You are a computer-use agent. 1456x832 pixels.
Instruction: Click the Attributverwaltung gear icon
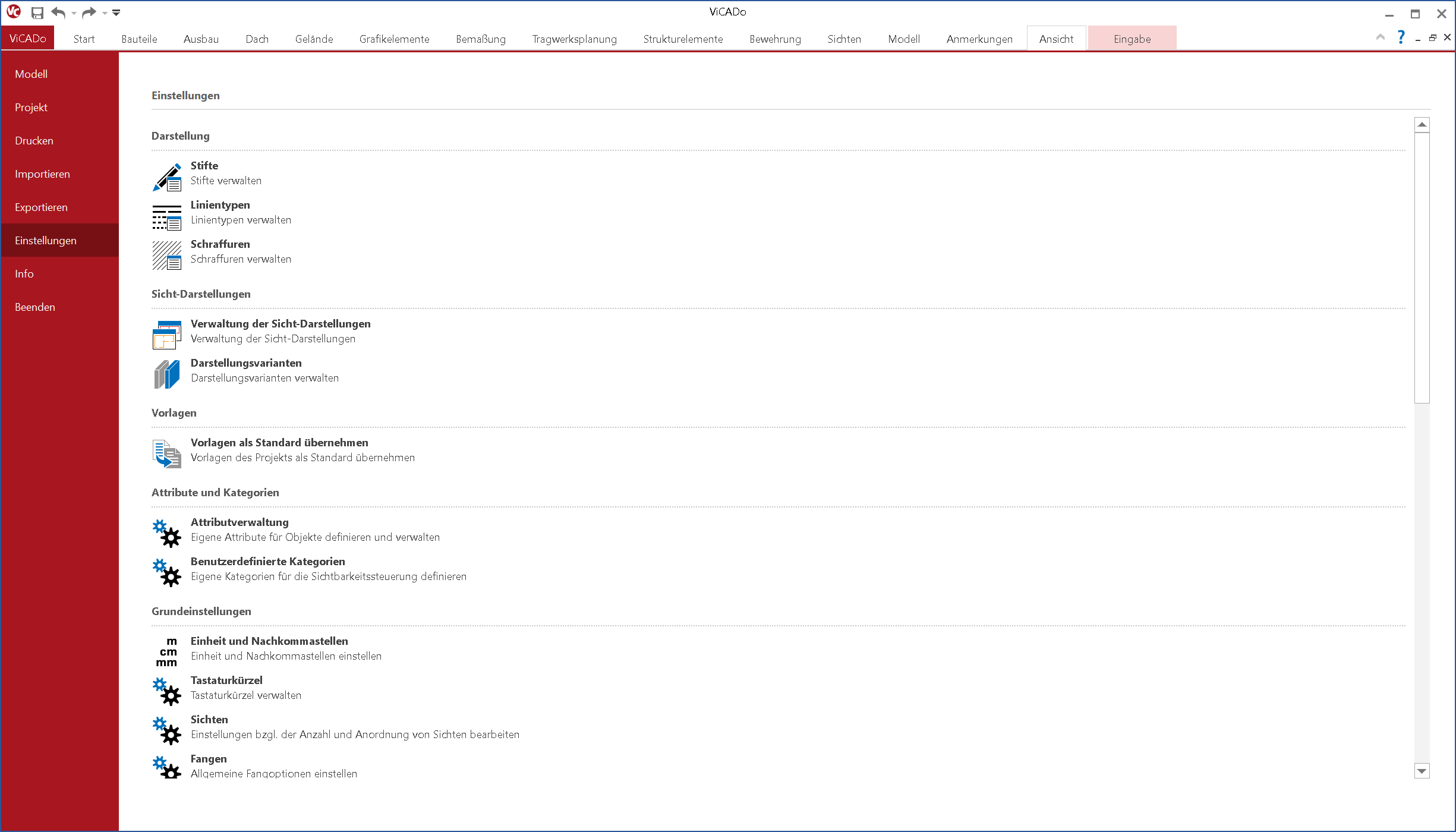pos(167,534)
